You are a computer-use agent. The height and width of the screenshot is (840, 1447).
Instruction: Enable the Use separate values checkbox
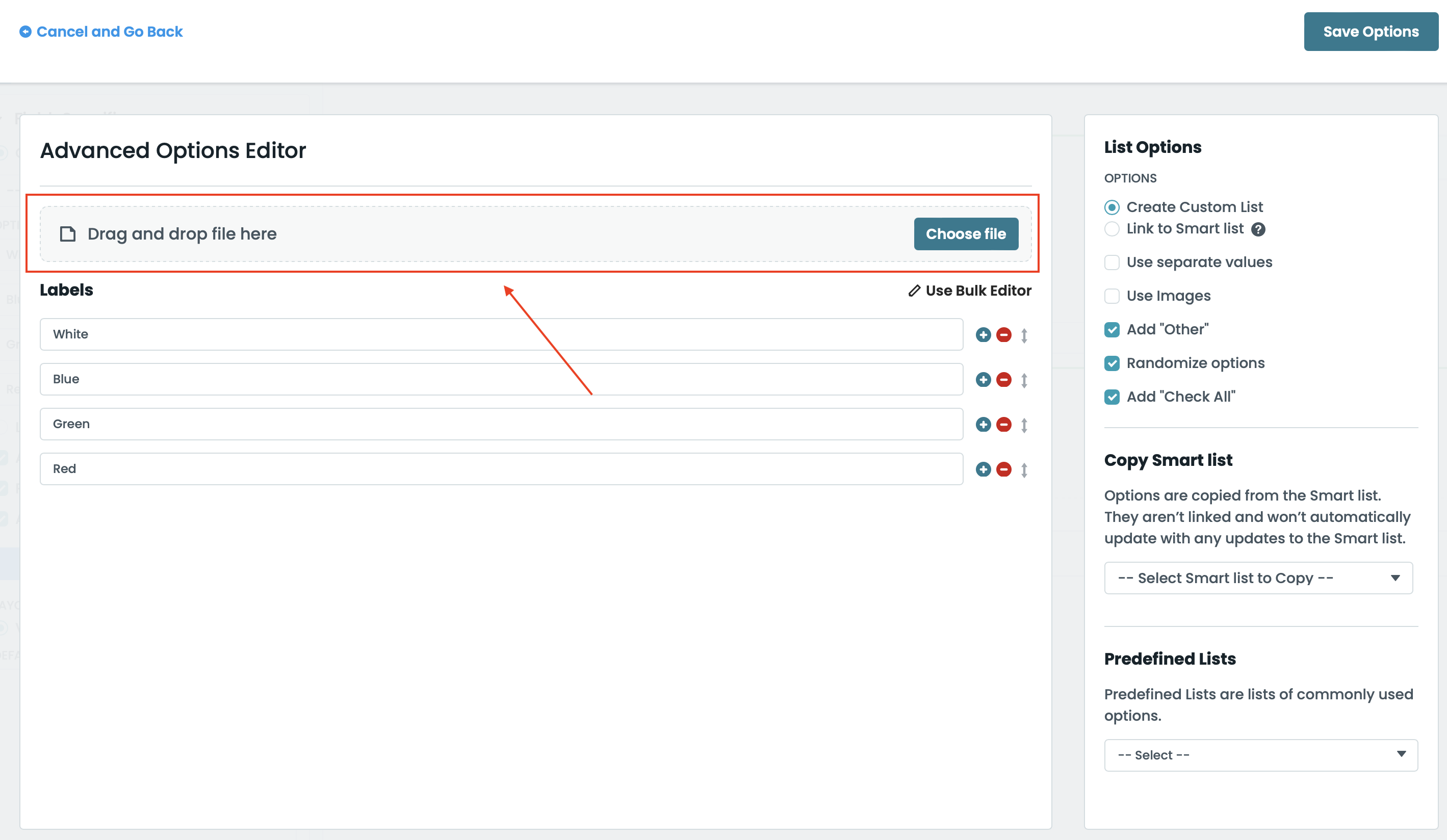tap(1112, 262)
